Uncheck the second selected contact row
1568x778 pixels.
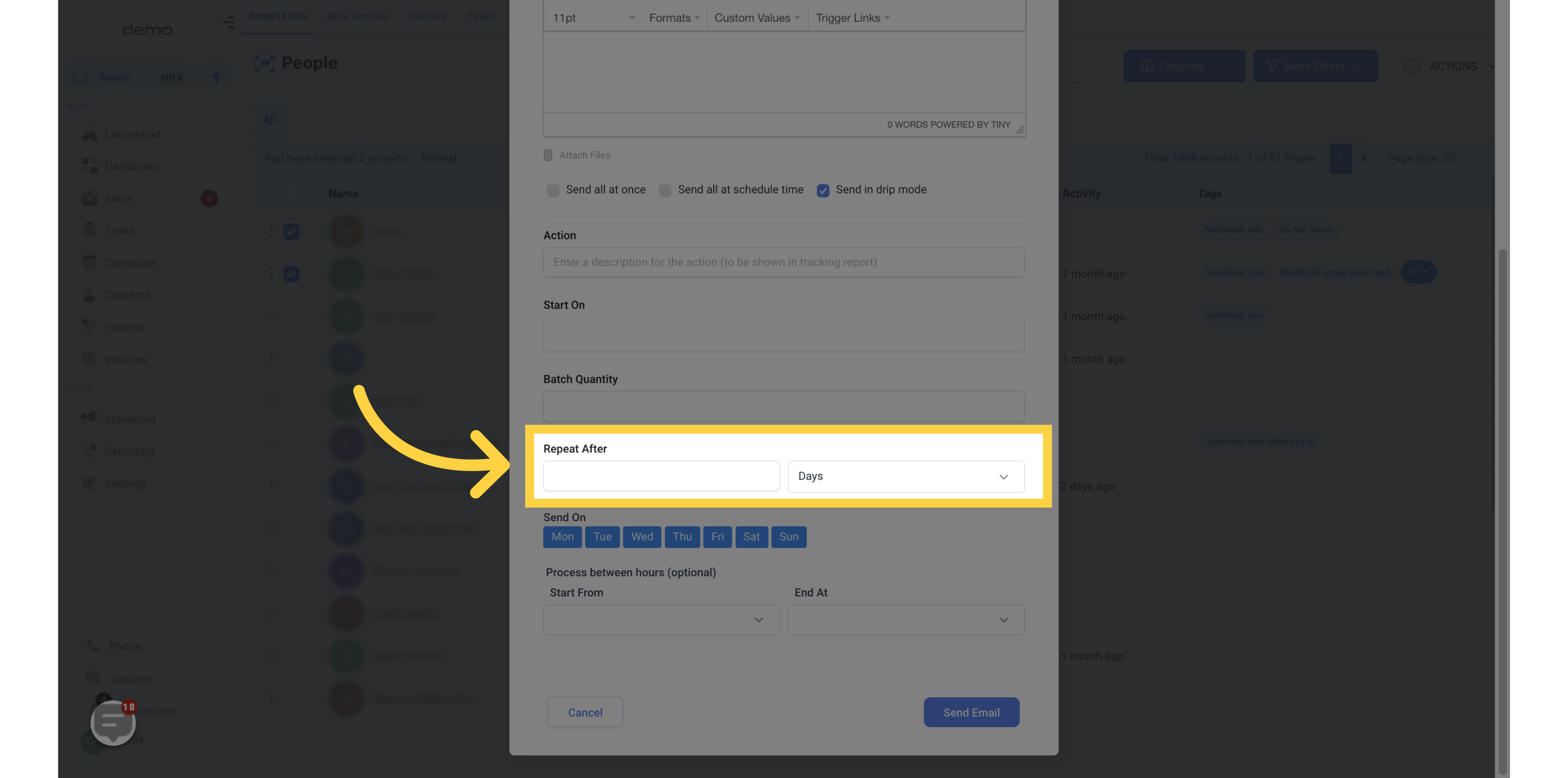pos(291,274)
